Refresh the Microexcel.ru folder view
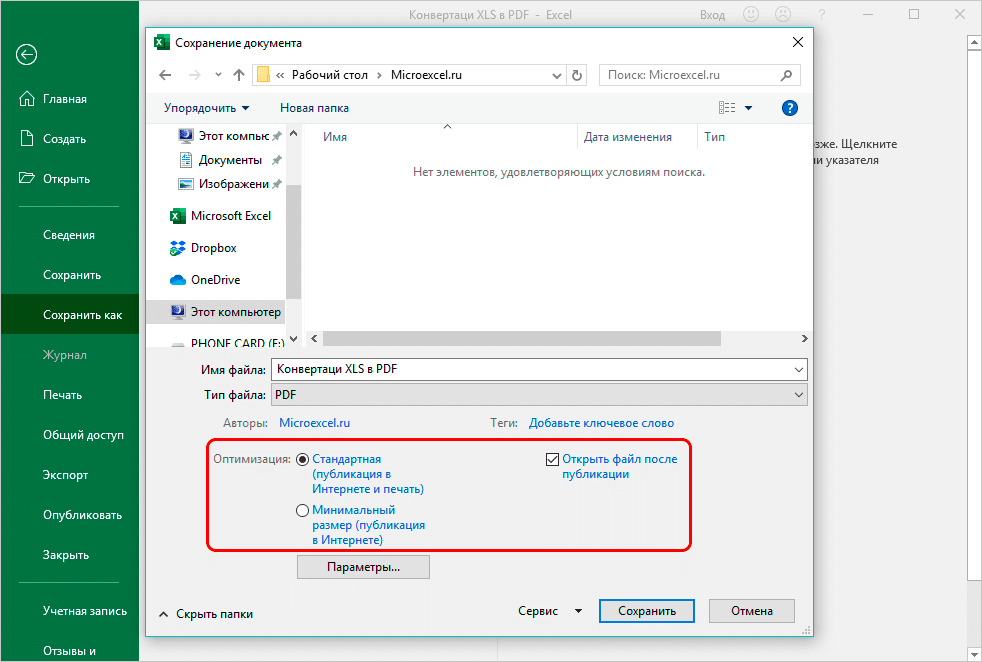Viewport: 982px width, 662px height. 577,75
